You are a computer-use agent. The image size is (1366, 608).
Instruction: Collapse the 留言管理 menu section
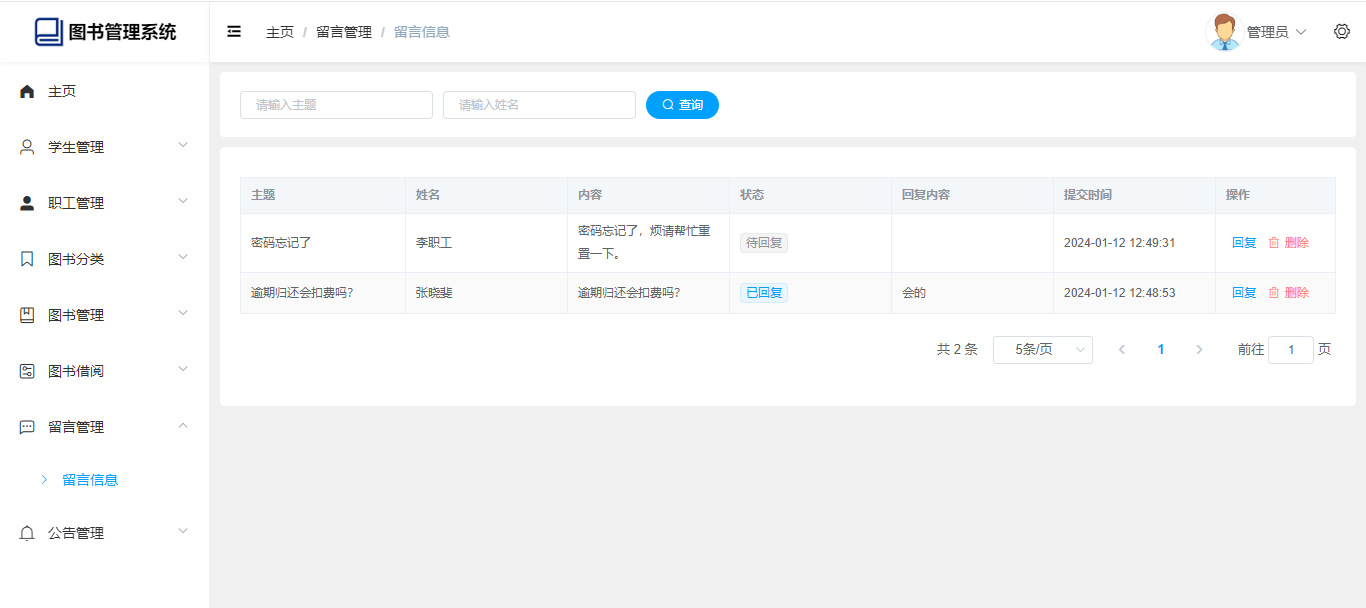183,426
